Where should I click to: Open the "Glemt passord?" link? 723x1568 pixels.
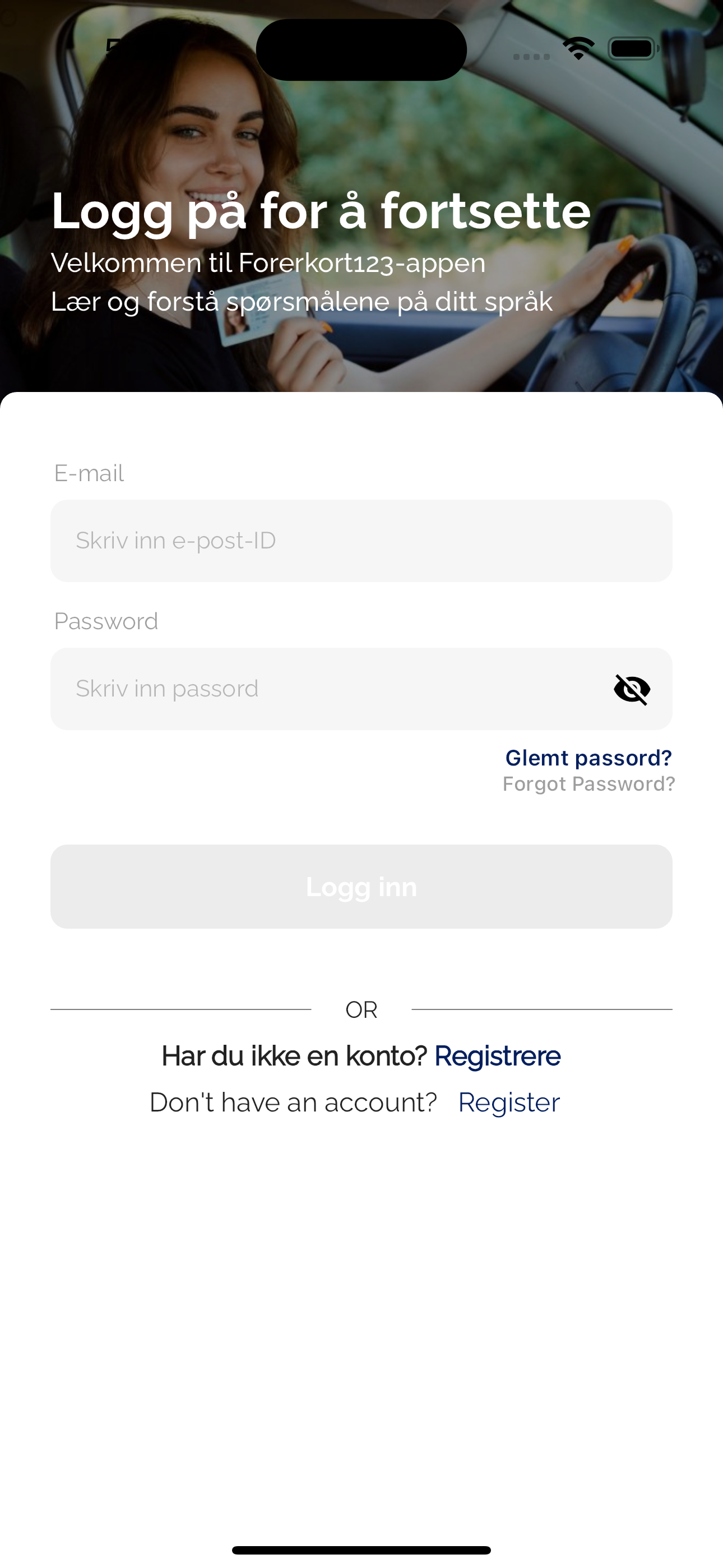pyautogui.click(x=588, y=758)
